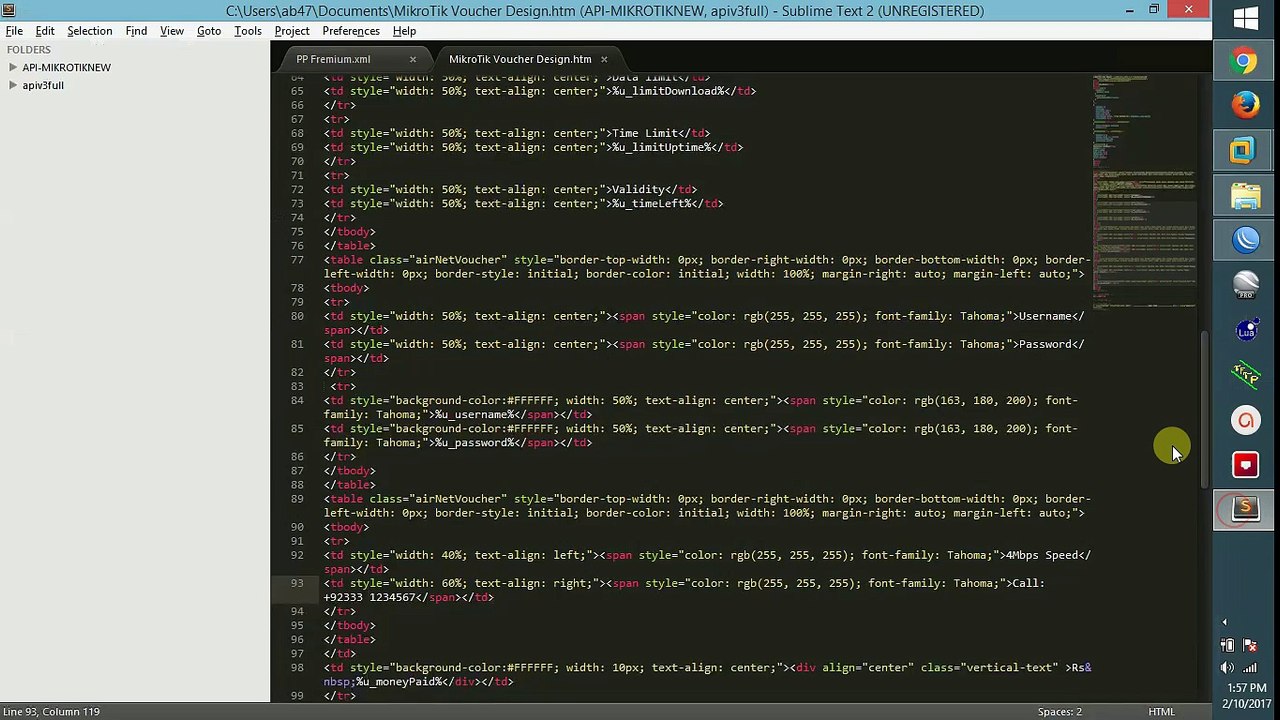Image resolution: width=1280 pixels, height=720 pixels.
Task: Expand the API-MIKROTIKNEW folder arrow
Action: (13, 67)
